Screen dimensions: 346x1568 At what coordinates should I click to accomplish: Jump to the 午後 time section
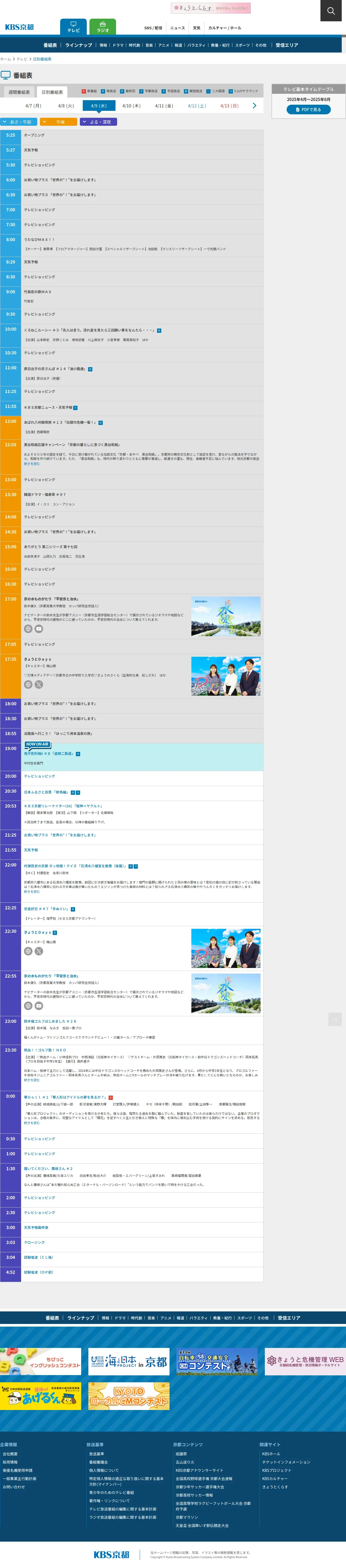click(x=58, y=122)
